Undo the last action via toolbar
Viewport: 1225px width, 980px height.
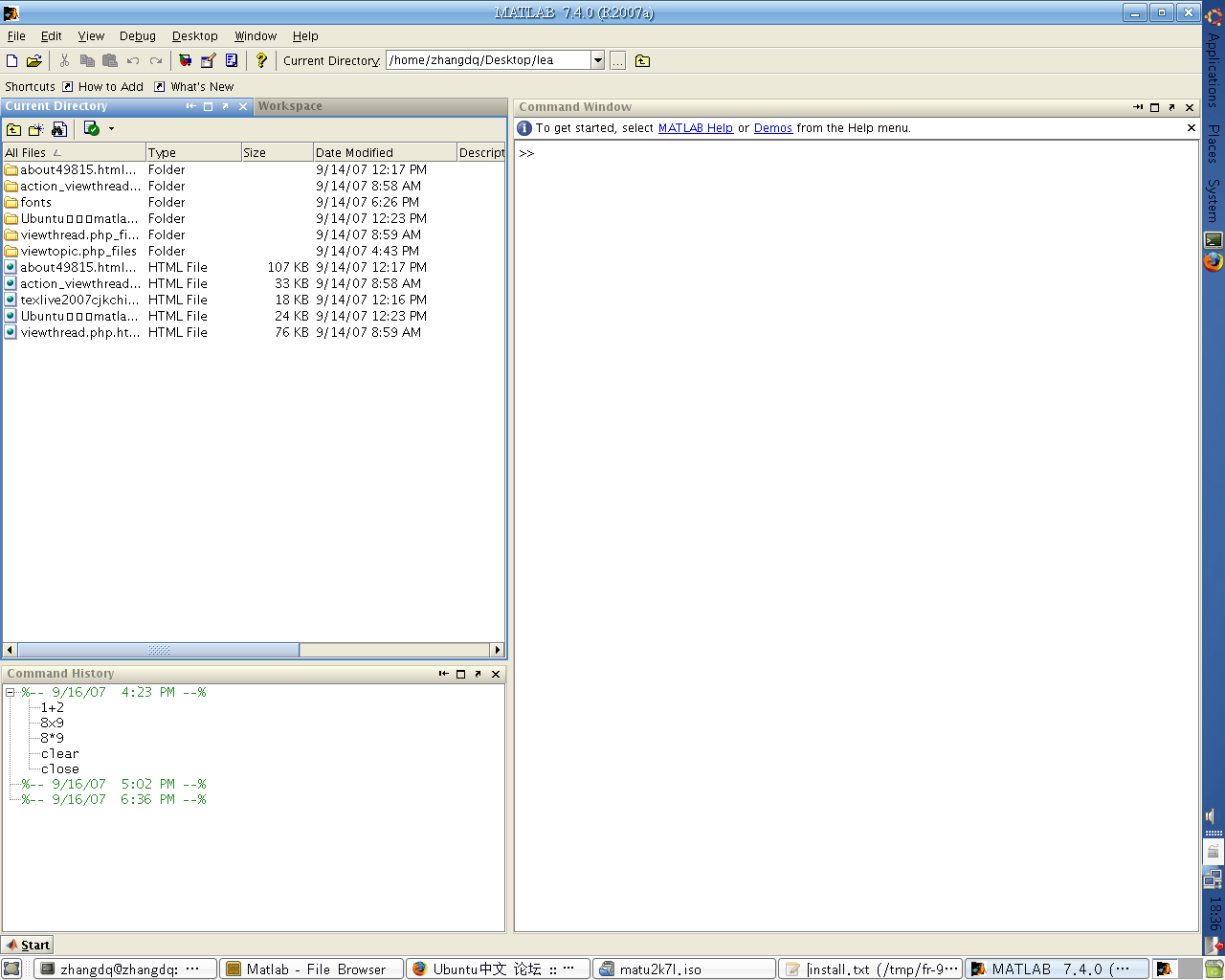coord(133,60)
